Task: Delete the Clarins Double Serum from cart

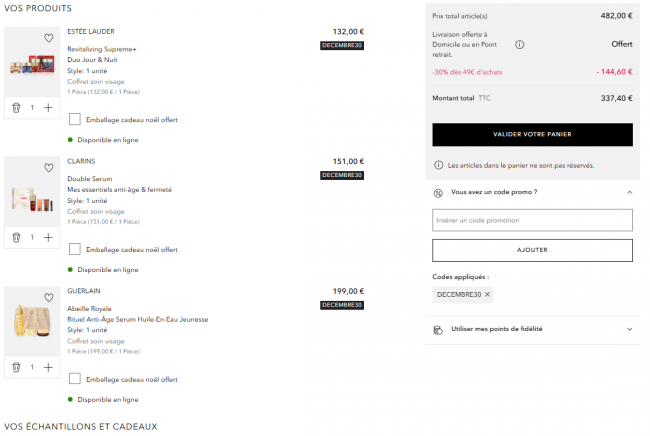Action: pos(16,237)
